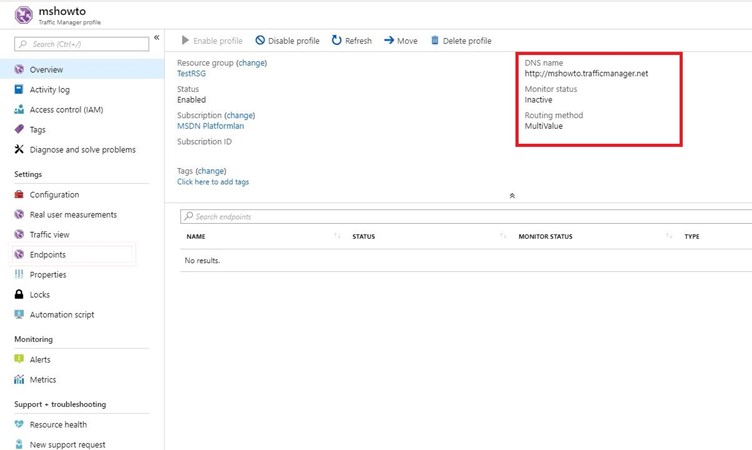The height and width of the screenshot is (450, 752).
Task: Click the Delete profile trash icon
Action: coord(435,41)
